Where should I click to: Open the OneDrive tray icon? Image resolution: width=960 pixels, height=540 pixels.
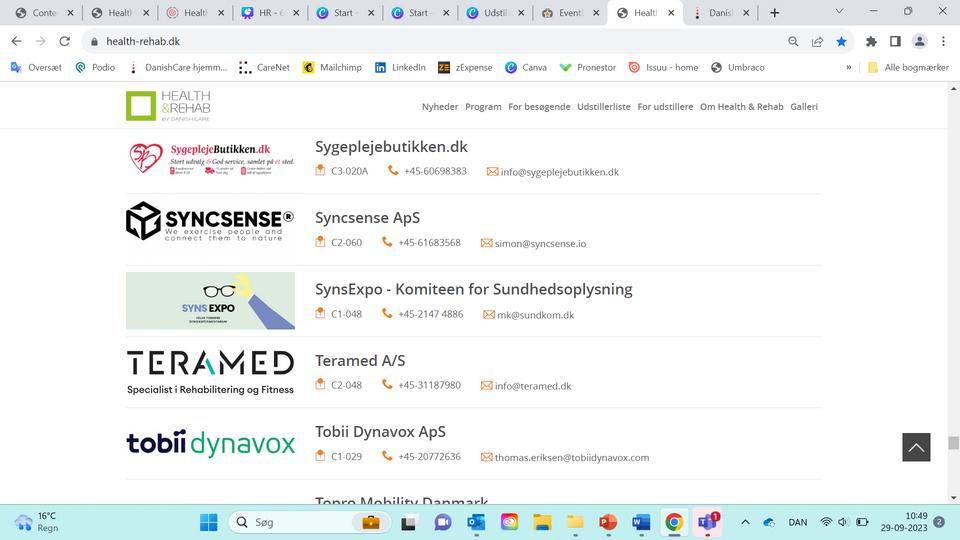[769, 522]
